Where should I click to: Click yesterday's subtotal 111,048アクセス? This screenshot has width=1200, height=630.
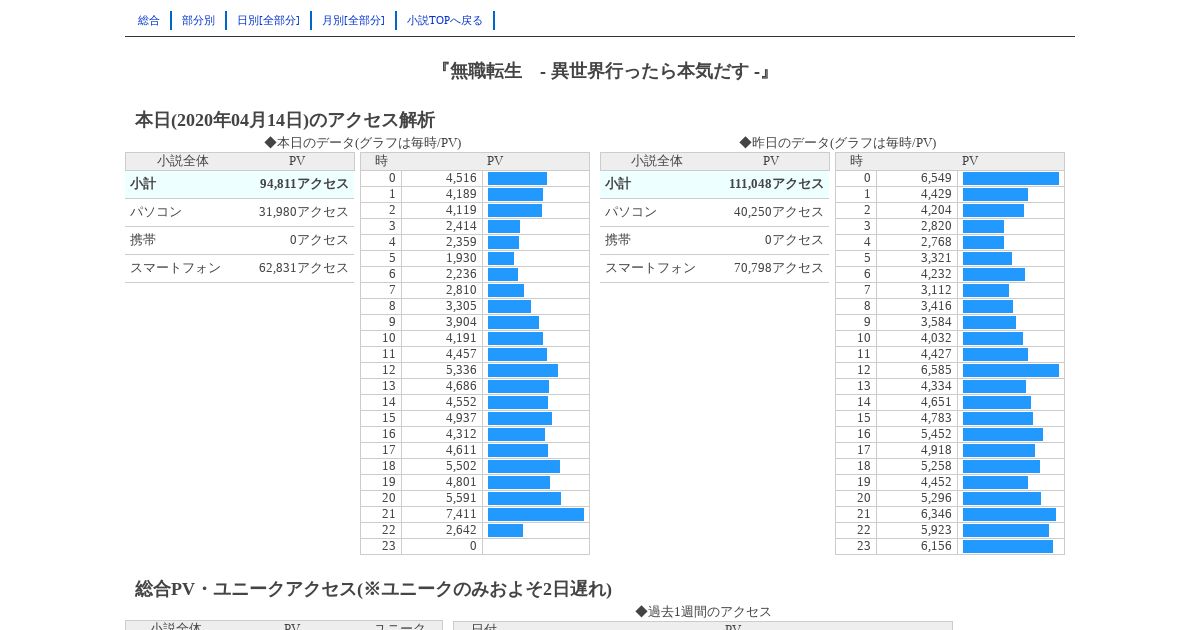[x=776, y=184]
